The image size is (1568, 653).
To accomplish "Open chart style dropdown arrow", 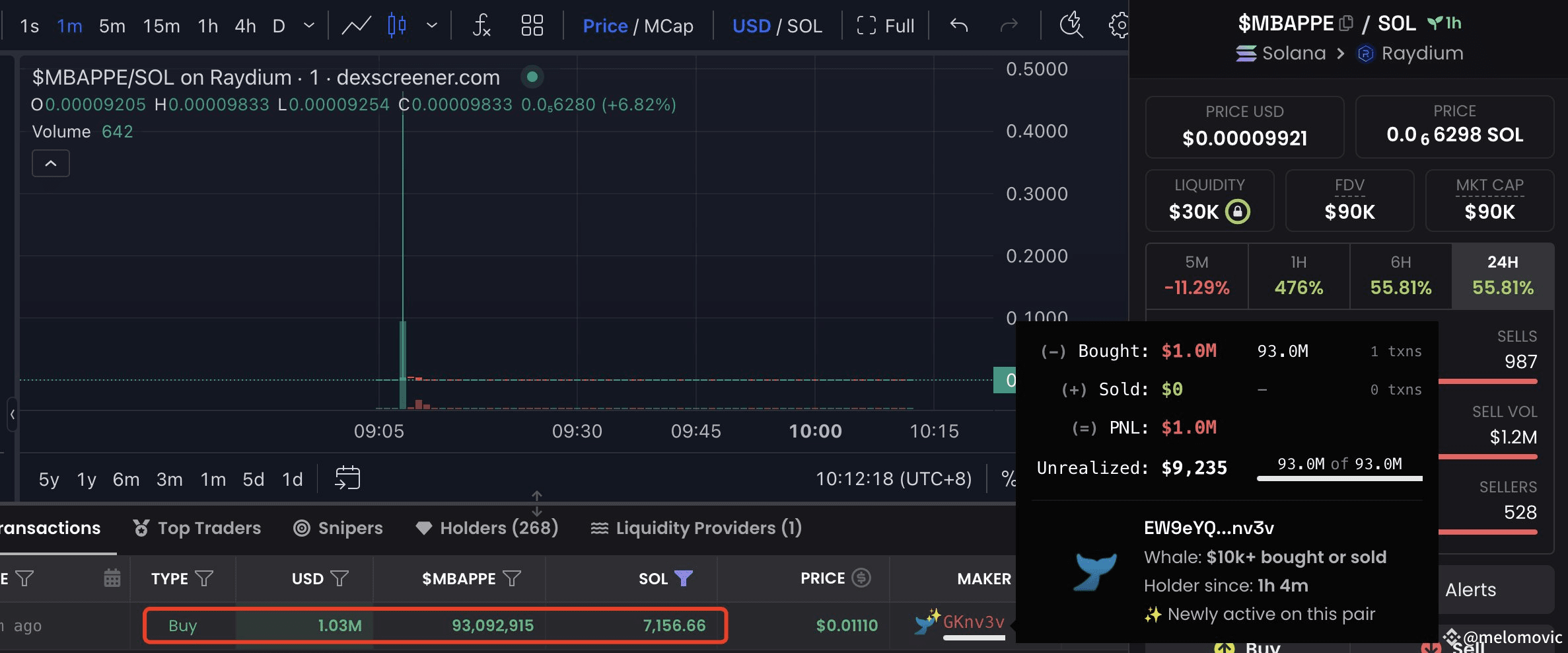I will pos(432,26).
